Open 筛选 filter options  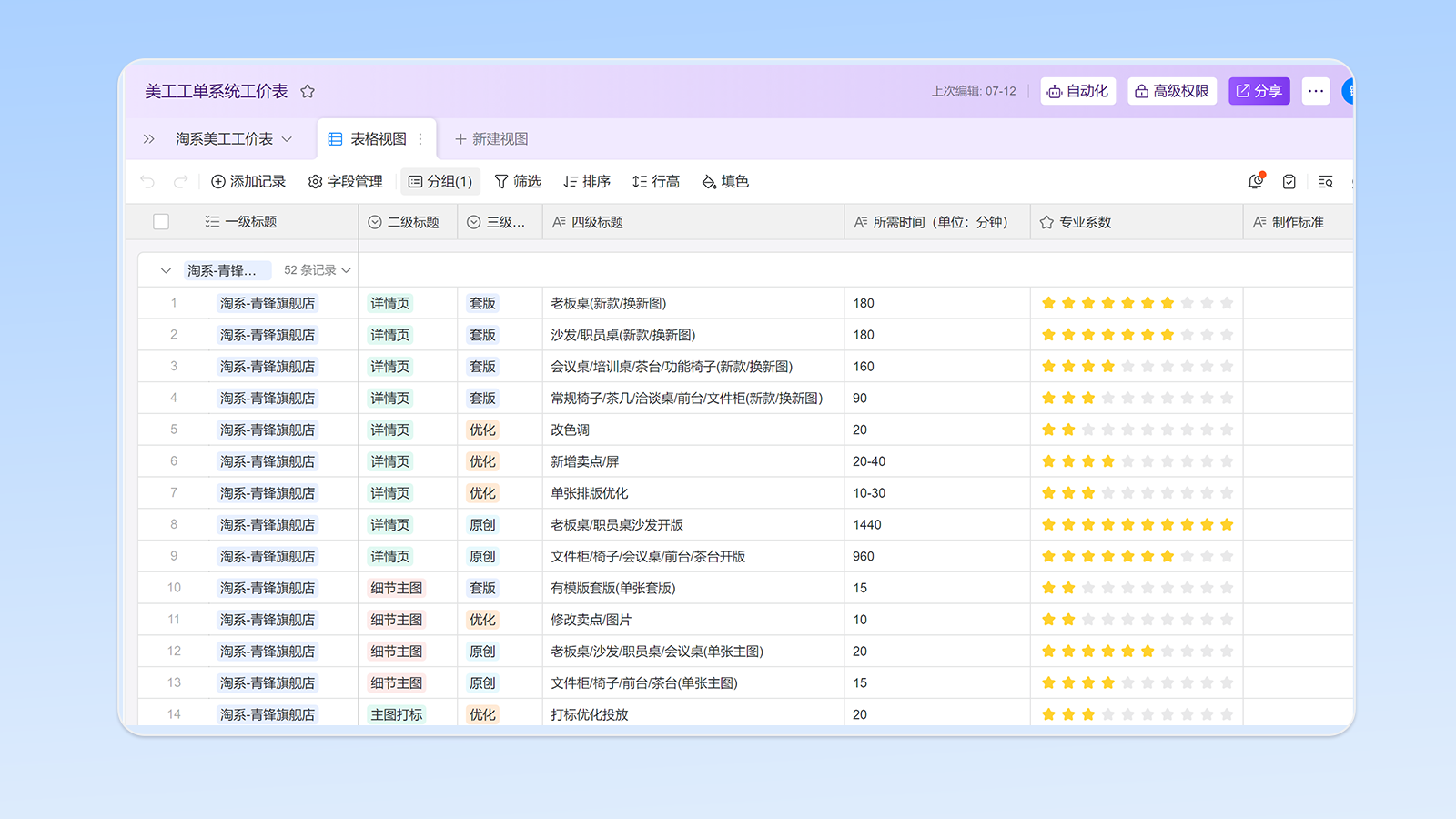pos(518,182)
